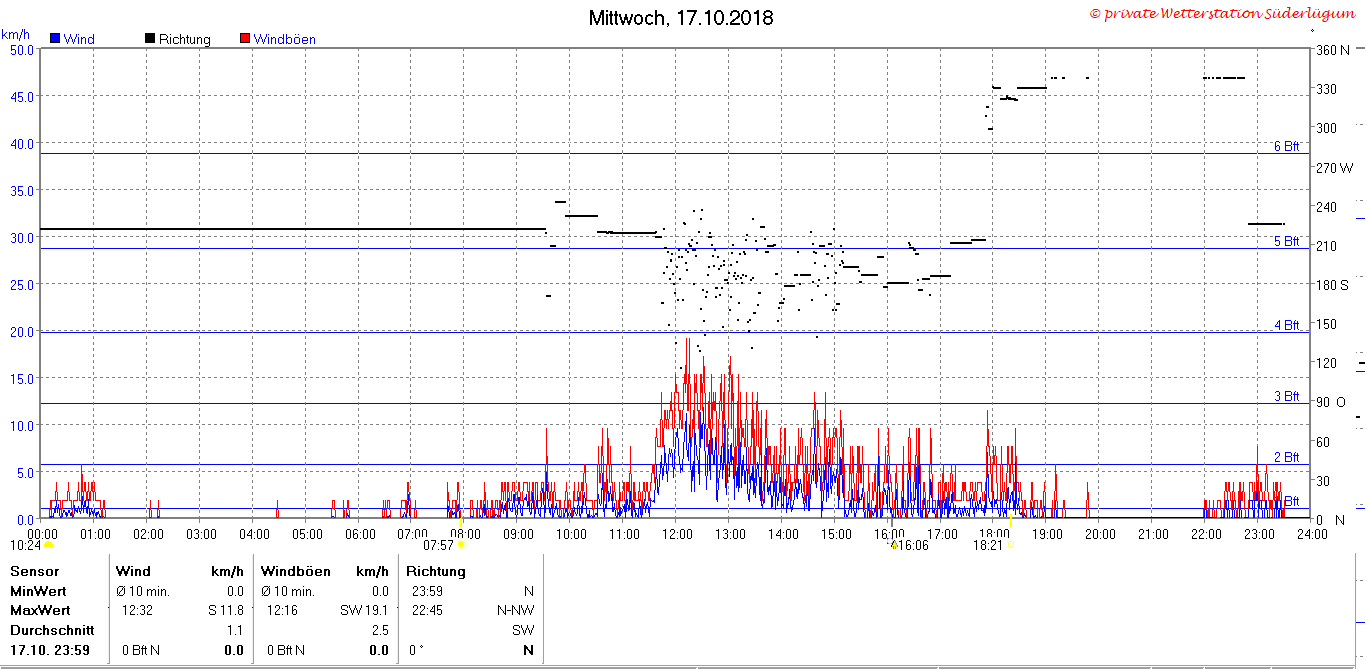This screenshot has width=1366, height=669.
Task: Click the Sensor column header
Action: click(x=34, y=571)
